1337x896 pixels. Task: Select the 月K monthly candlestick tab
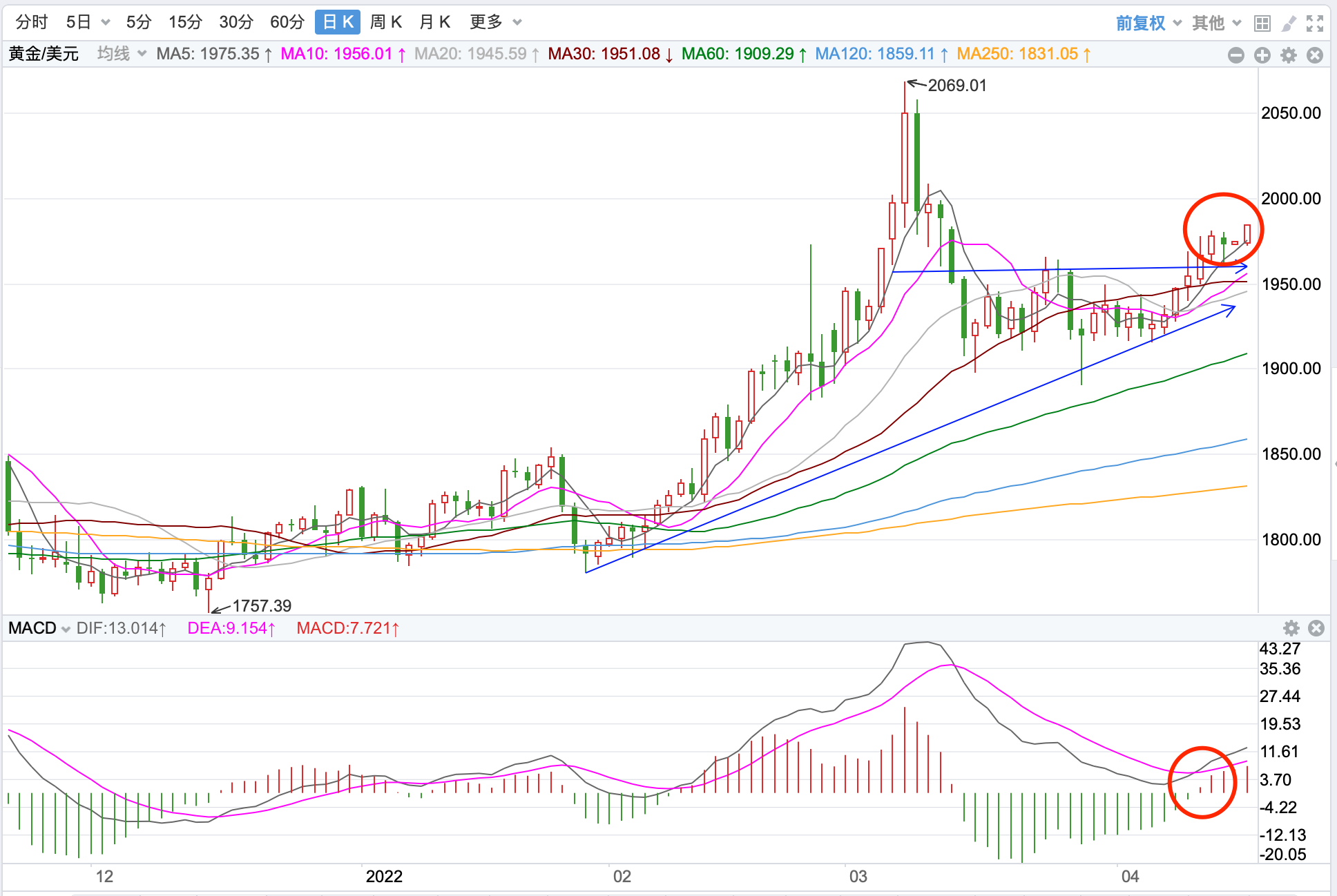[x=434, y=22]
